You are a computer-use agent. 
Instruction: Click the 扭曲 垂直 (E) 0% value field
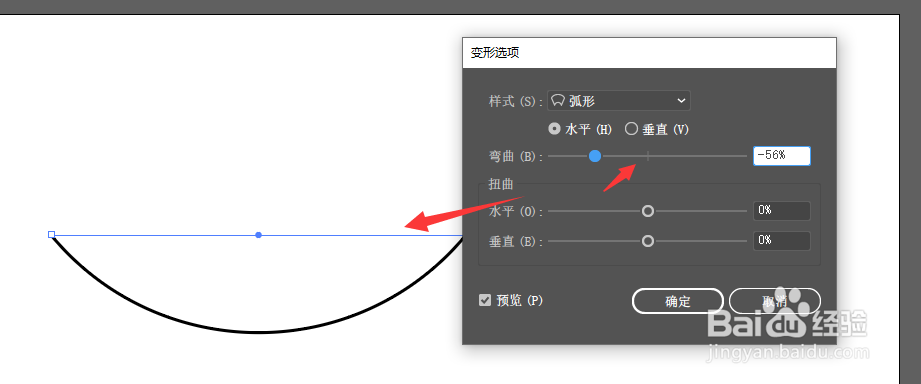[782, 241]
